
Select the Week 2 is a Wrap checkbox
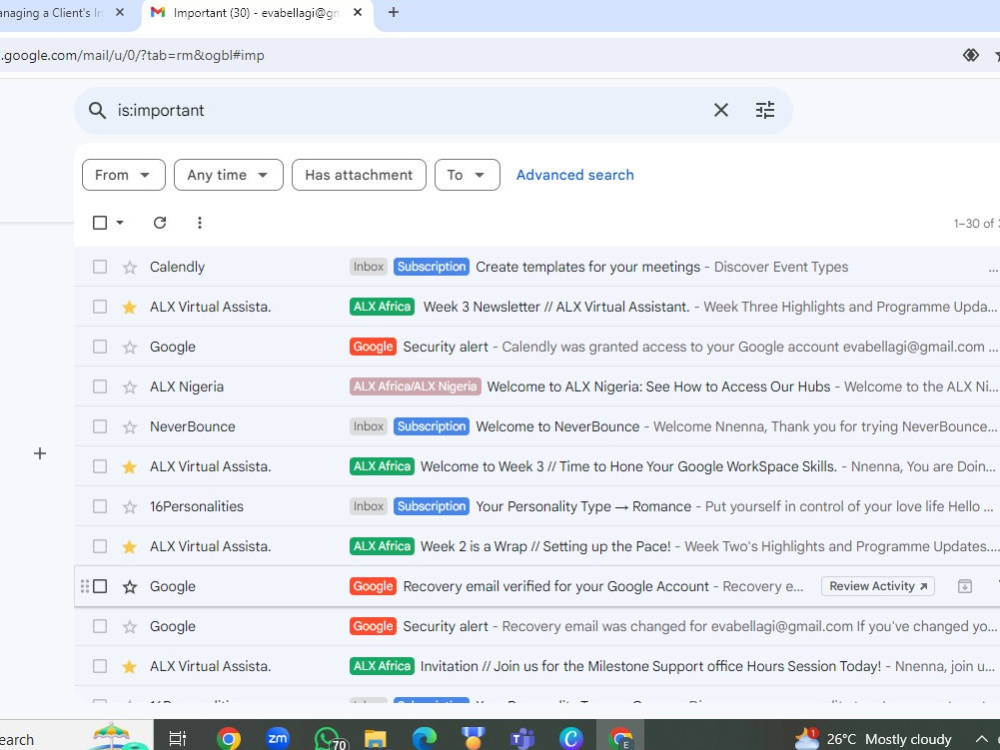click(99, 546)
